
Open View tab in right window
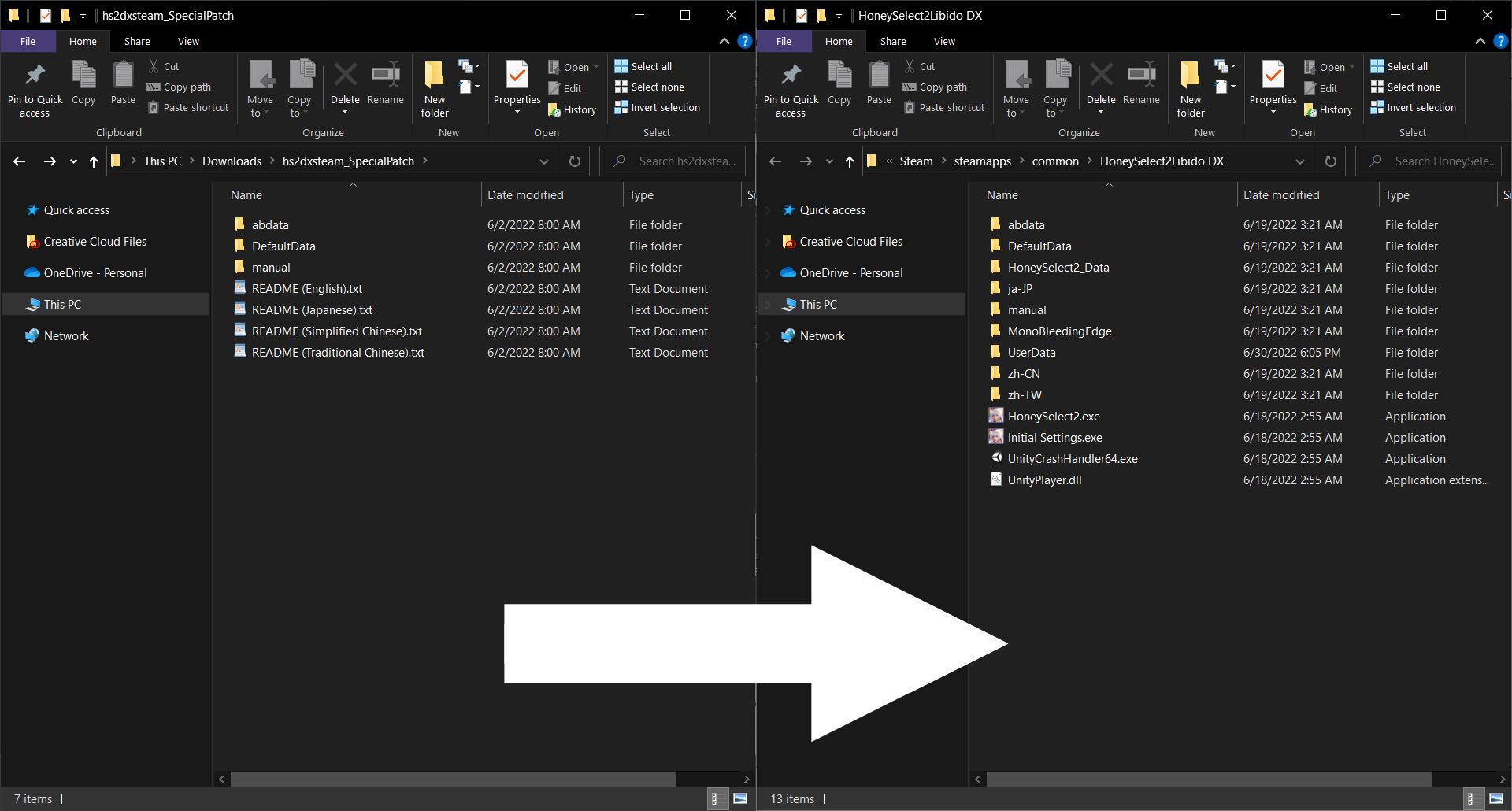point(944,41)
